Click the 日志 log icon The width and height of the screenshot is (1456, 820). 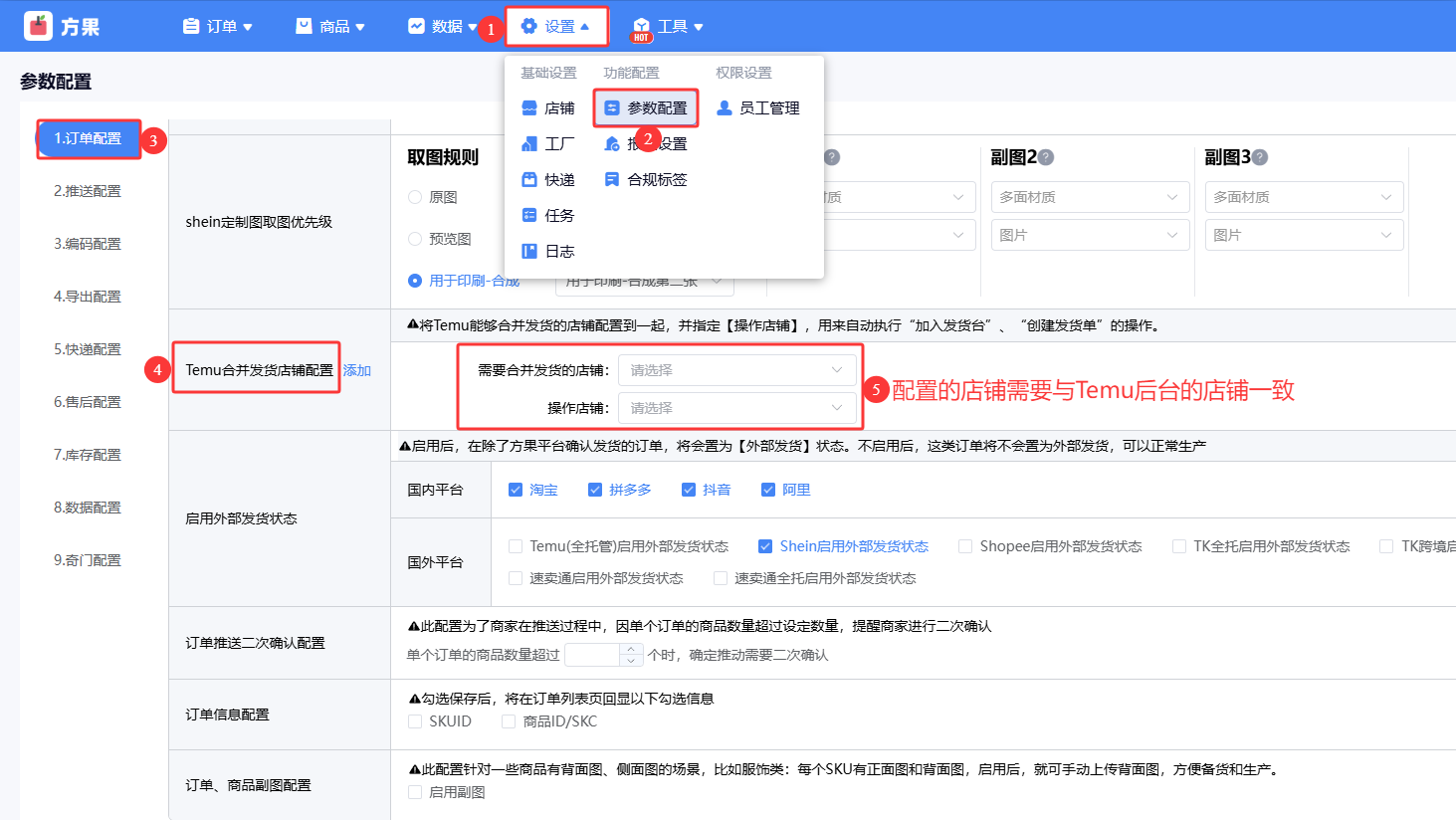click(529, 251)
